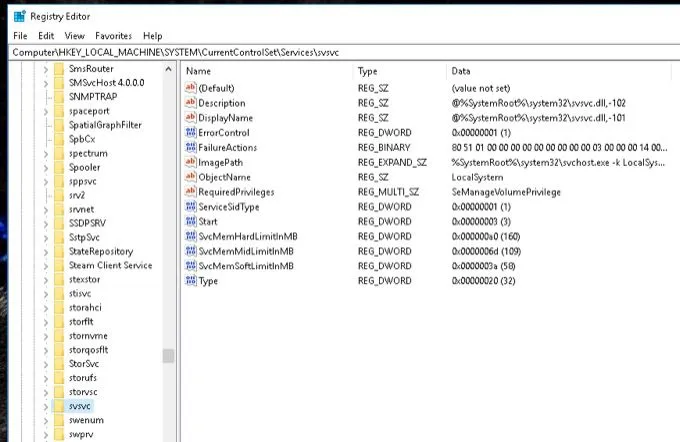Open the Edit menu

point(46,36)
